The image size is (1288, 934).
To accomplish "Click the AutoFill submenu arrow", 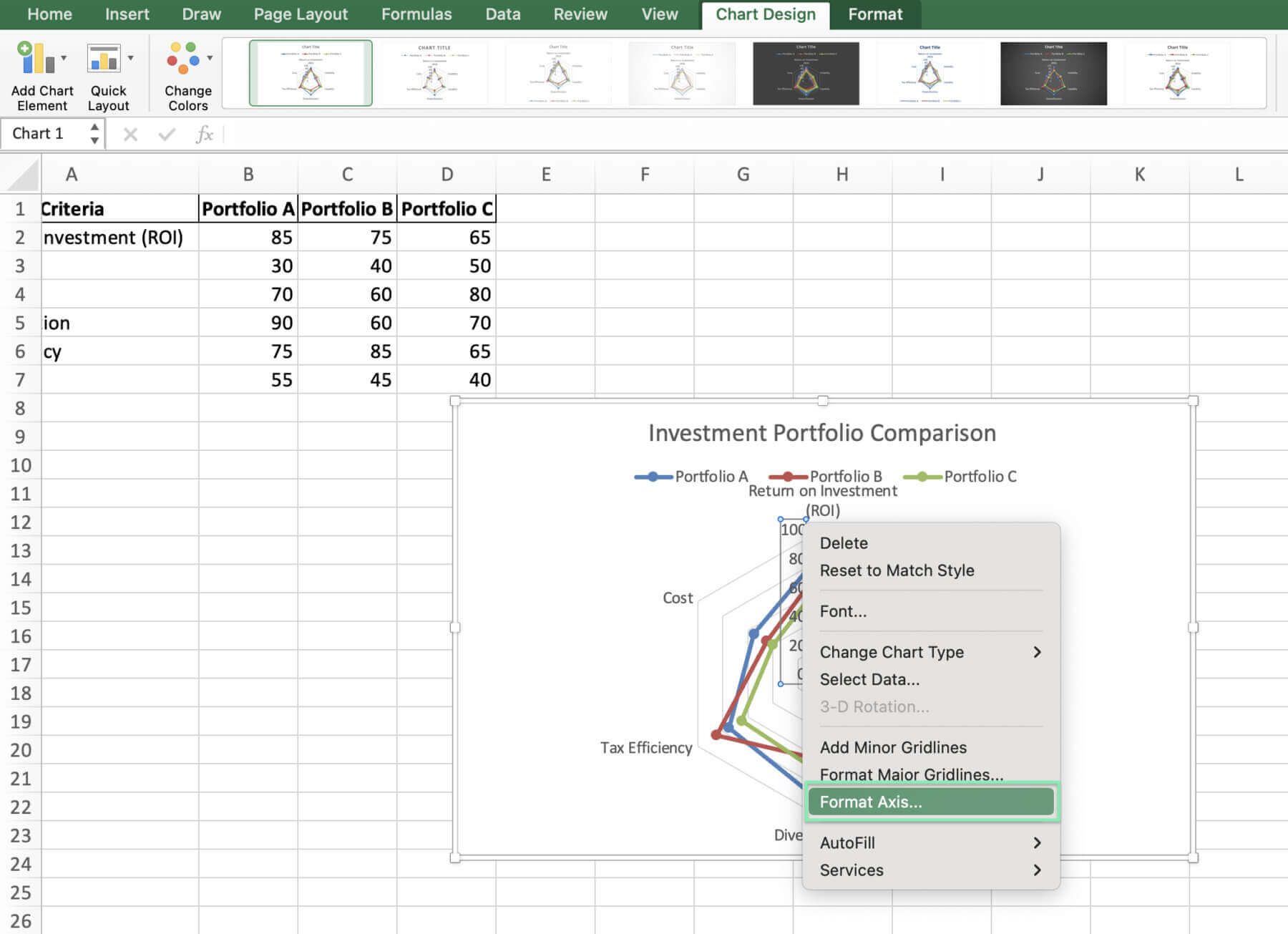I will tap(1037, 842).
